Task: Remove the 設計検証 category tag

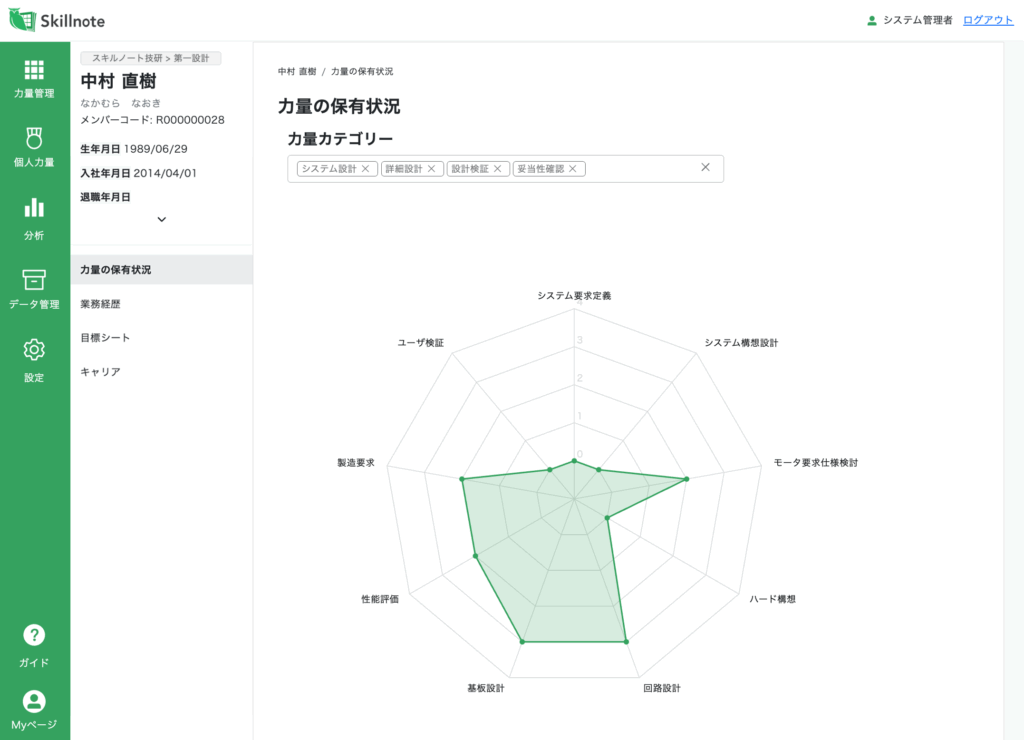Action: coord(498,169)
